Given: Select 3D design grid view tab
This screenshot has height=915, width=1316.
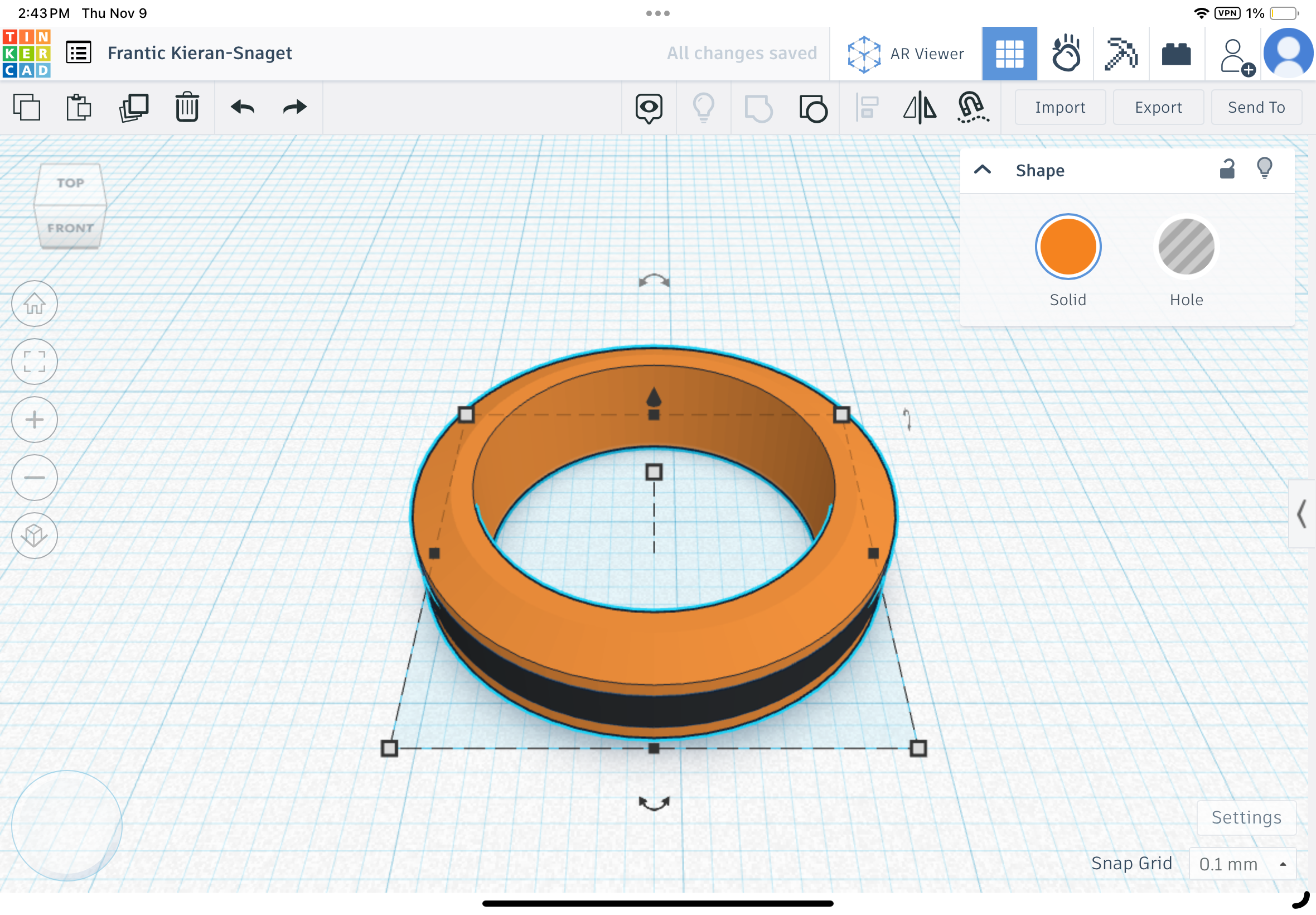Looking at the screenshot, I should pos(1009,54).
